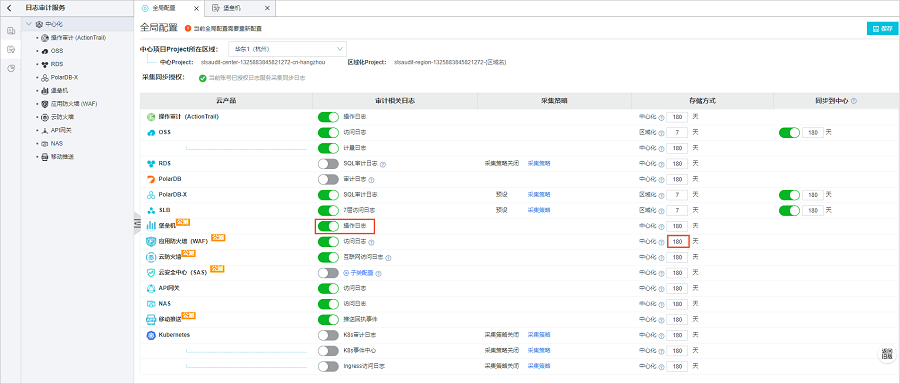Toggle the 堡垒机 操作日志 switch
The image size is (900, 384).
click(328, 226)
